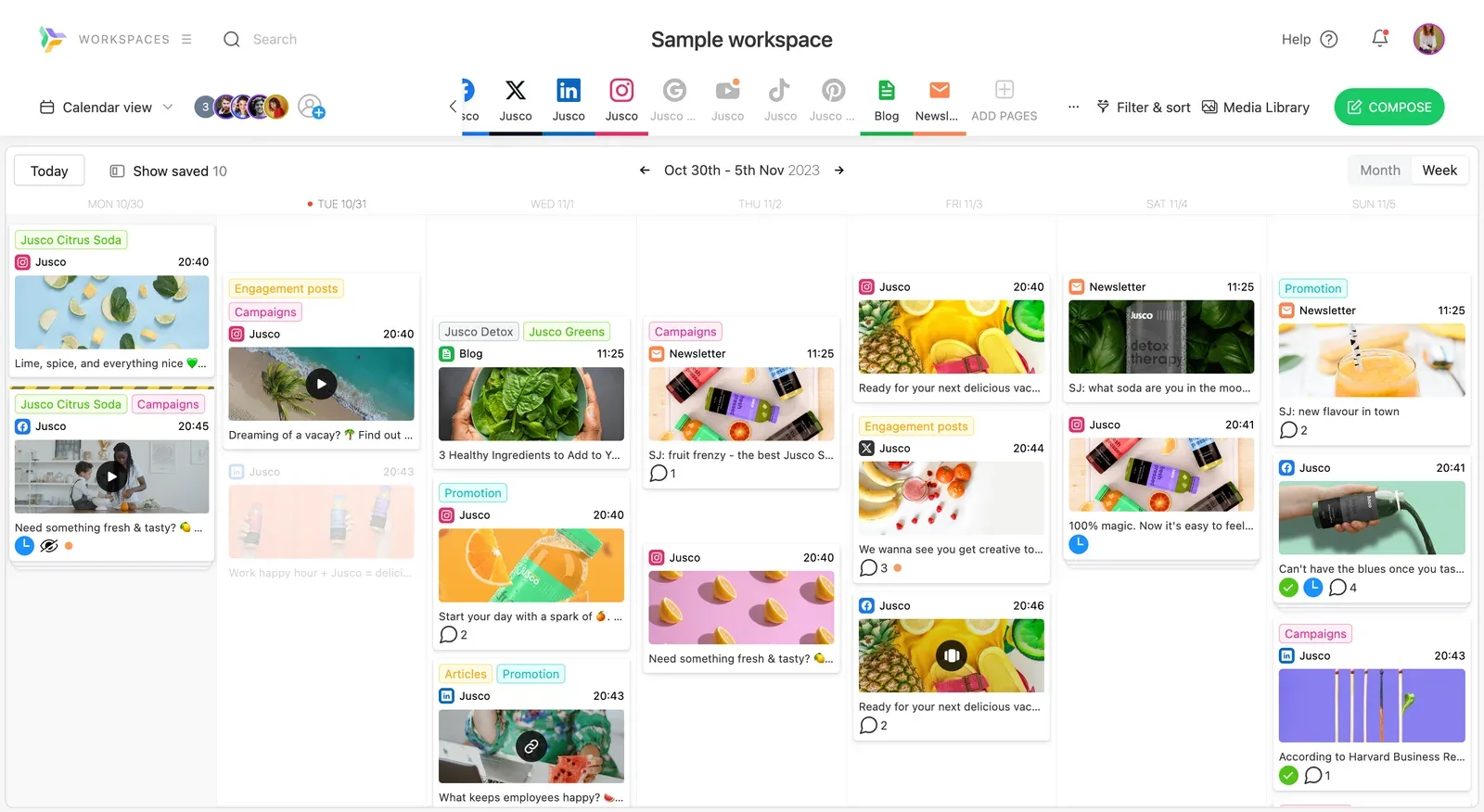The height and width of the screenshot is (812, 1484).
Task: Click the Add Pages plus icon
Action: tap(1004, 90)
